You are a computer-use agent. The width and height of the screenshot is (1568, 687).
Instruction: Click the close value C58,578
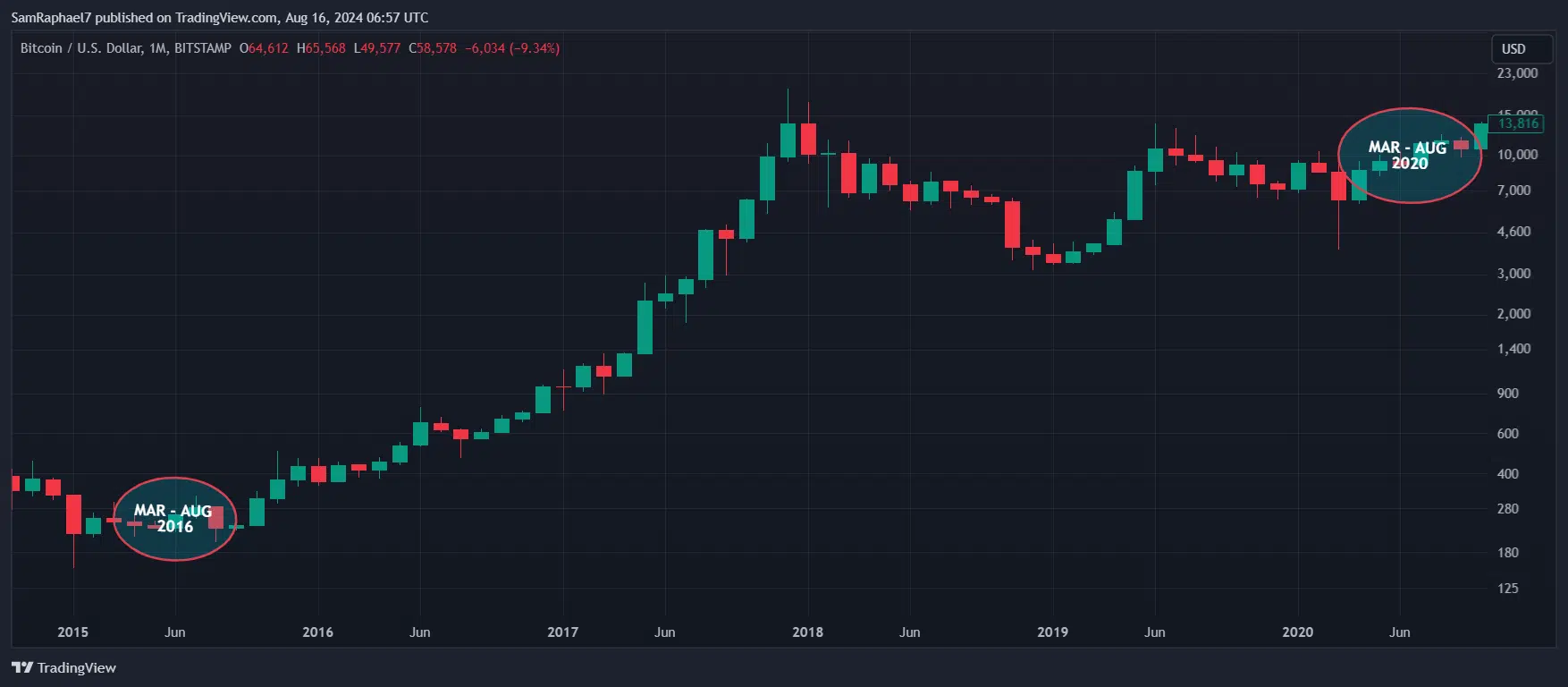[x=433, y=48]
